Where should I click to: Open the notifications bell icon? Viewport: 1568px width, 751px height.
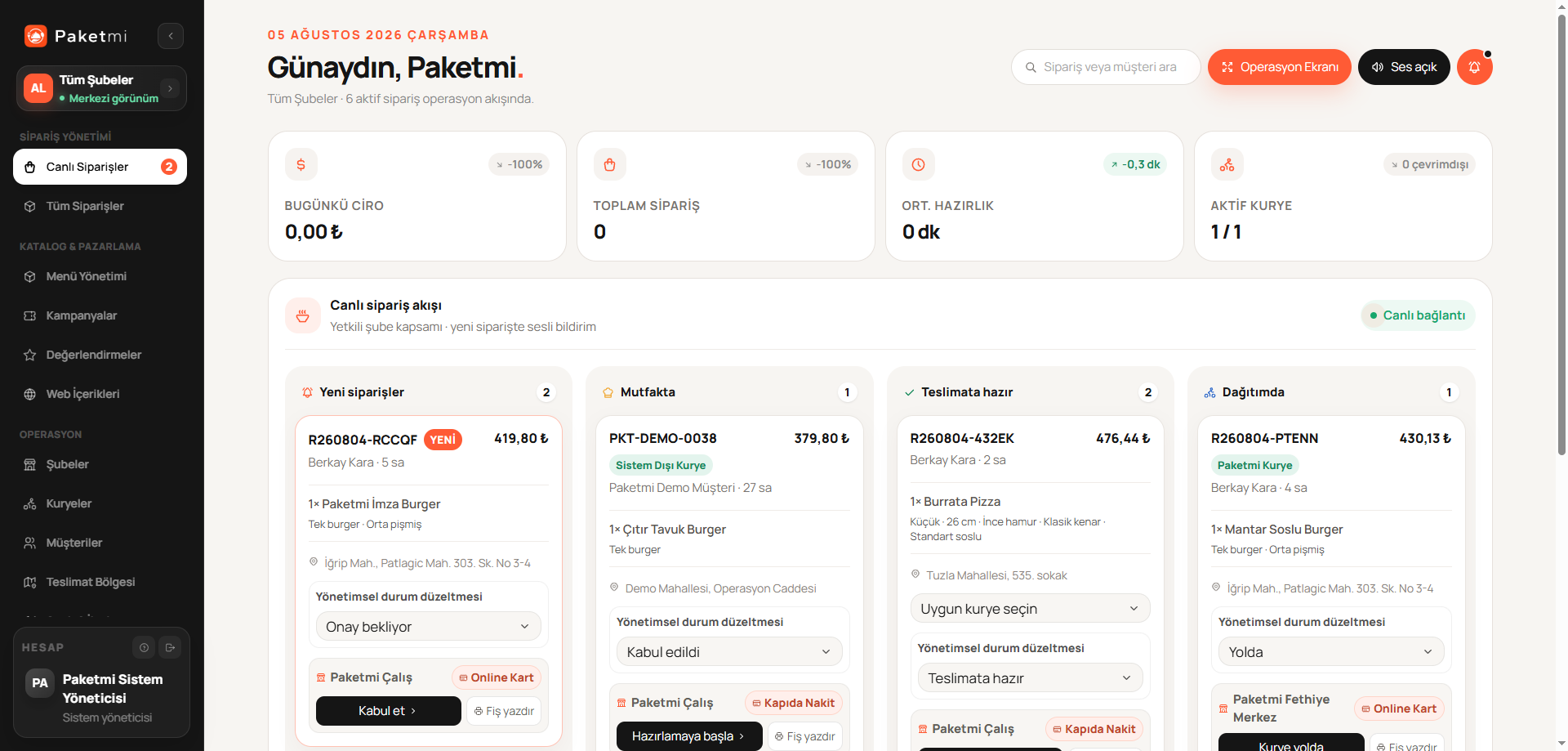tap(1474, 67)
